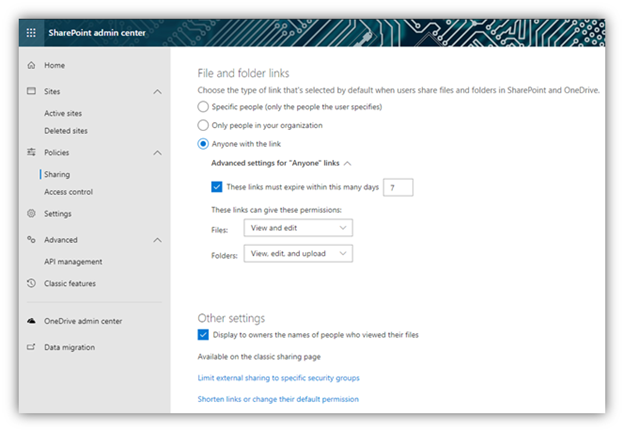The height and width of the screenshot is (432, 624).
Task: Open the Files permission dropdown
Action: (x=298, y=228)
